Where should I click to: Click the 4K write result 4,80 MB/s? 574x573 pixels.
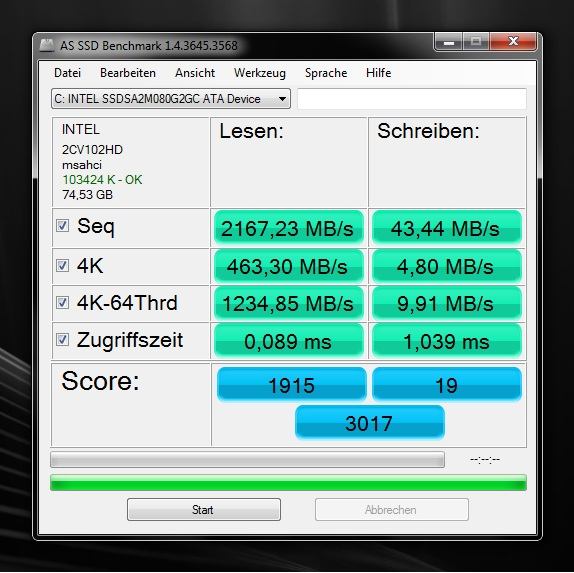(x=447, y=267)
